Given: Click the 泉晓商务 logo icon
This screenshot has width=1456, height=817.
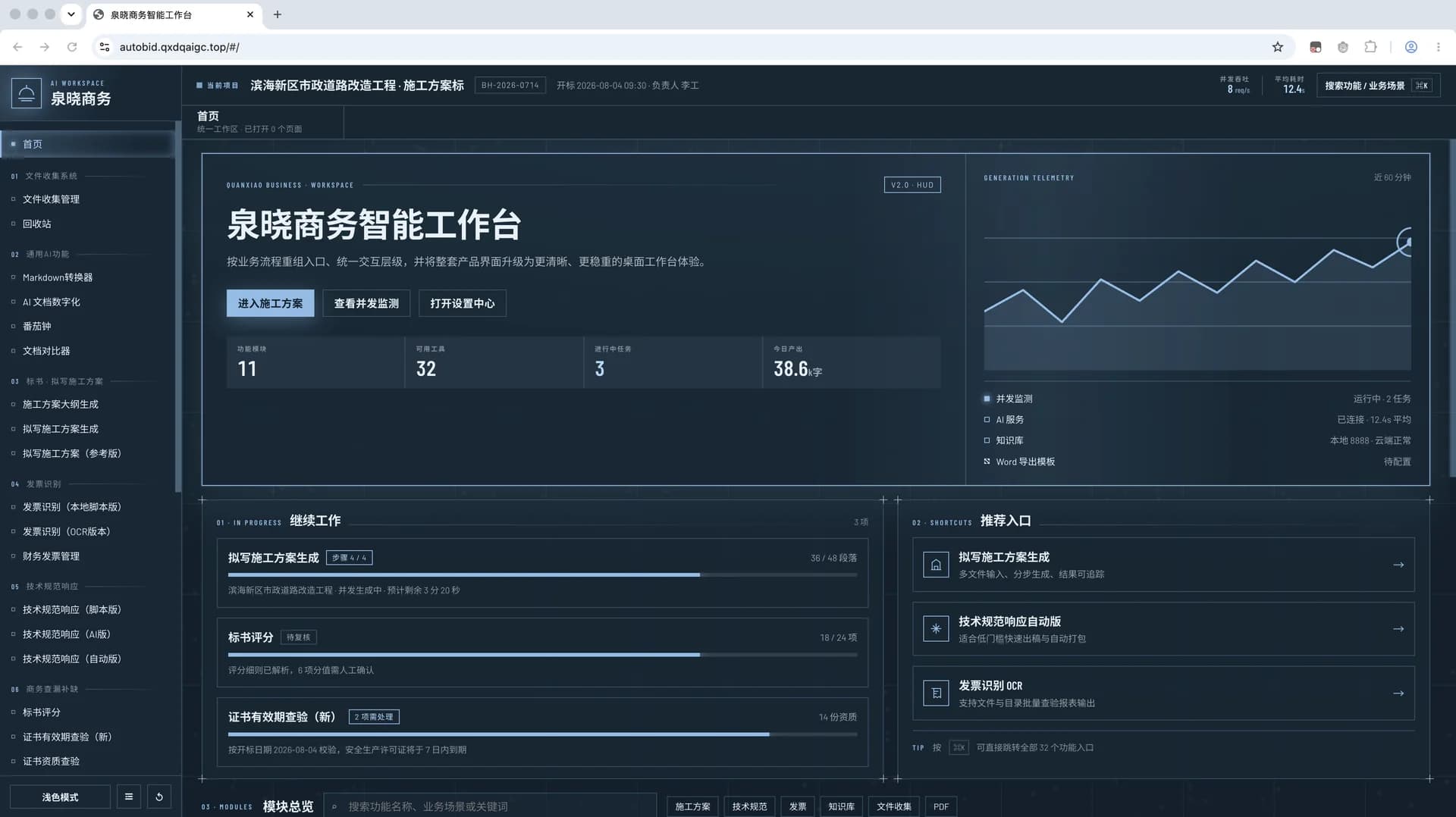Looking at the screenshot, I should [26, 93].
